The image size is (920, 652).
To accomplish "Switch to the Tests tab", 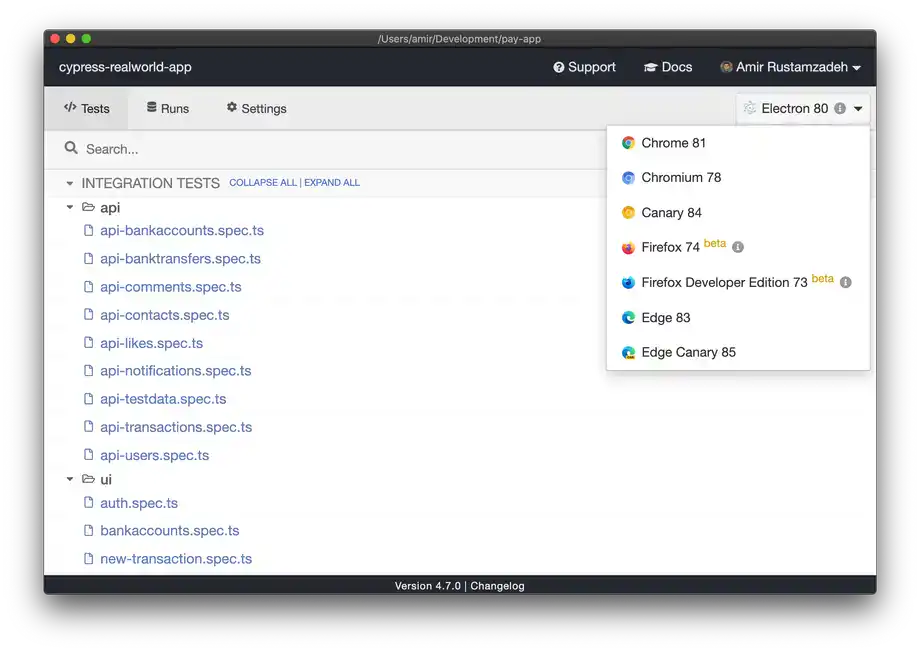I will click(x=86, y=109).
